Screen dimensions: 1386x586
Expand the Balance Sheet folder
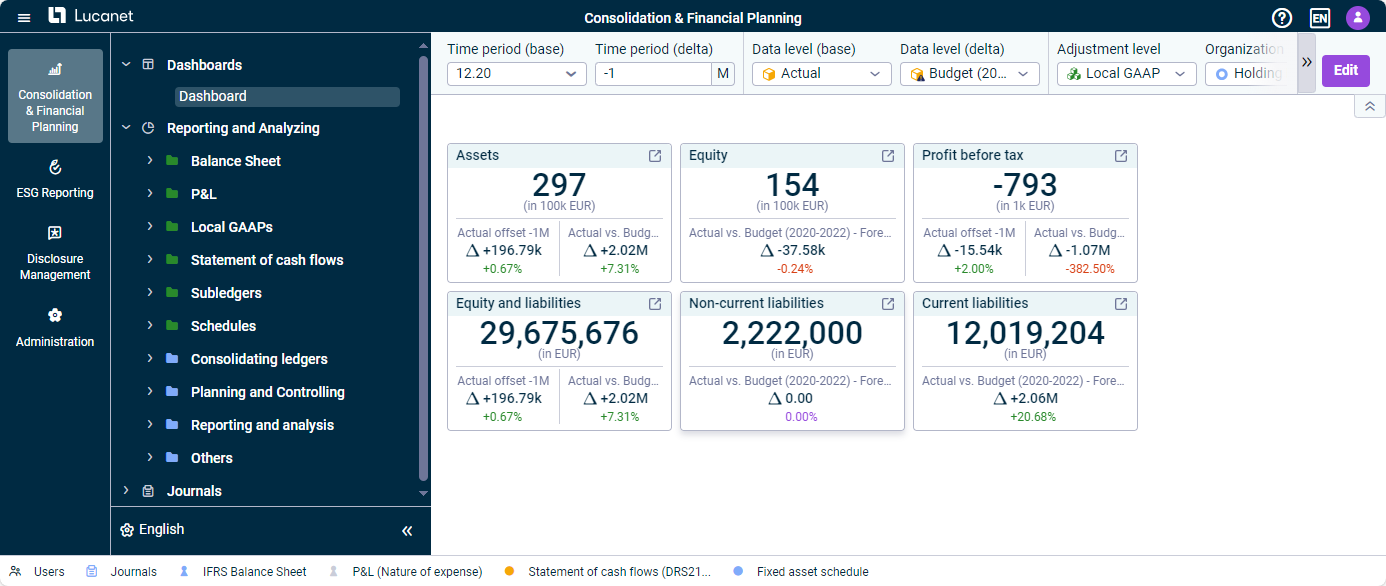click(x=150, y=160)
